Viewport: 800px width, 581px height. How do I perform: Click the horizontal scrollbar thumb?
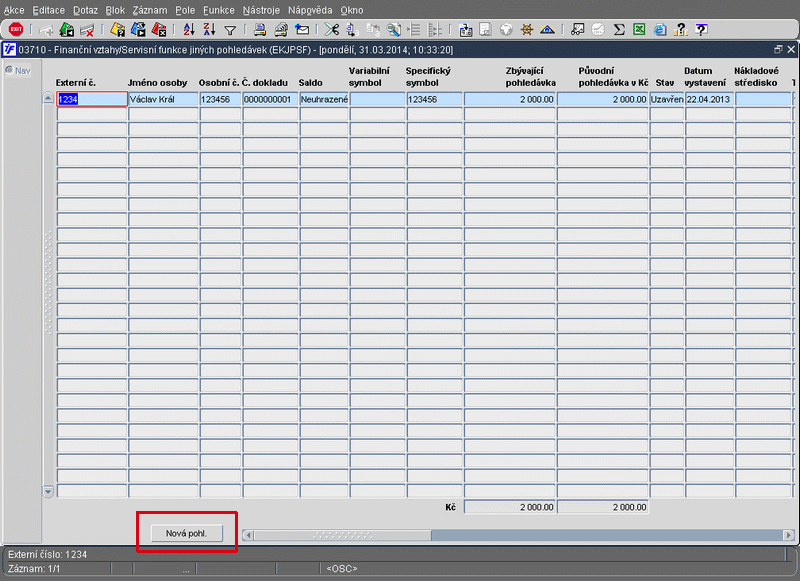point(343,535)
